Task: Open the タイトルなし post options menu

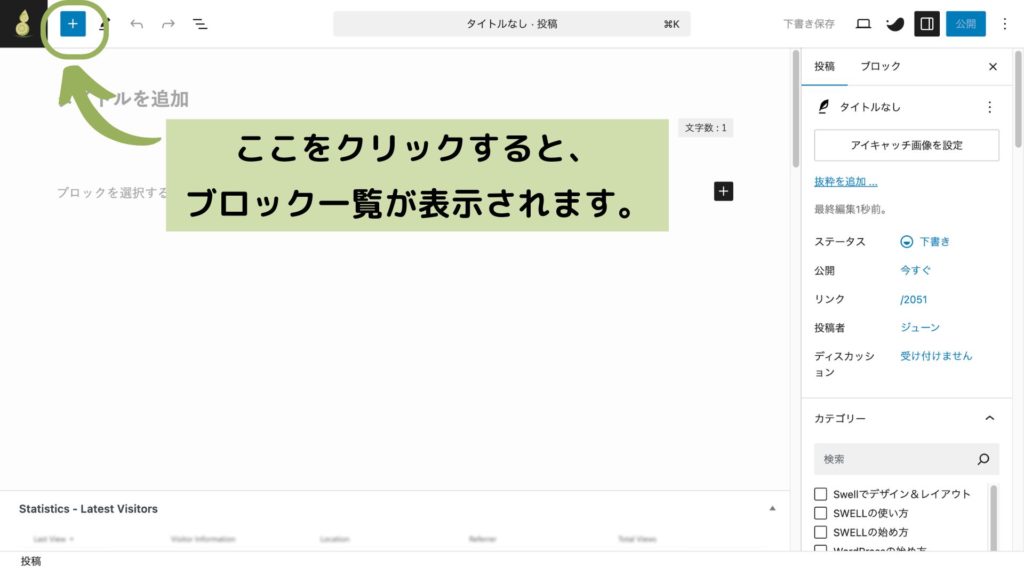Action: (x=990, y=106)
